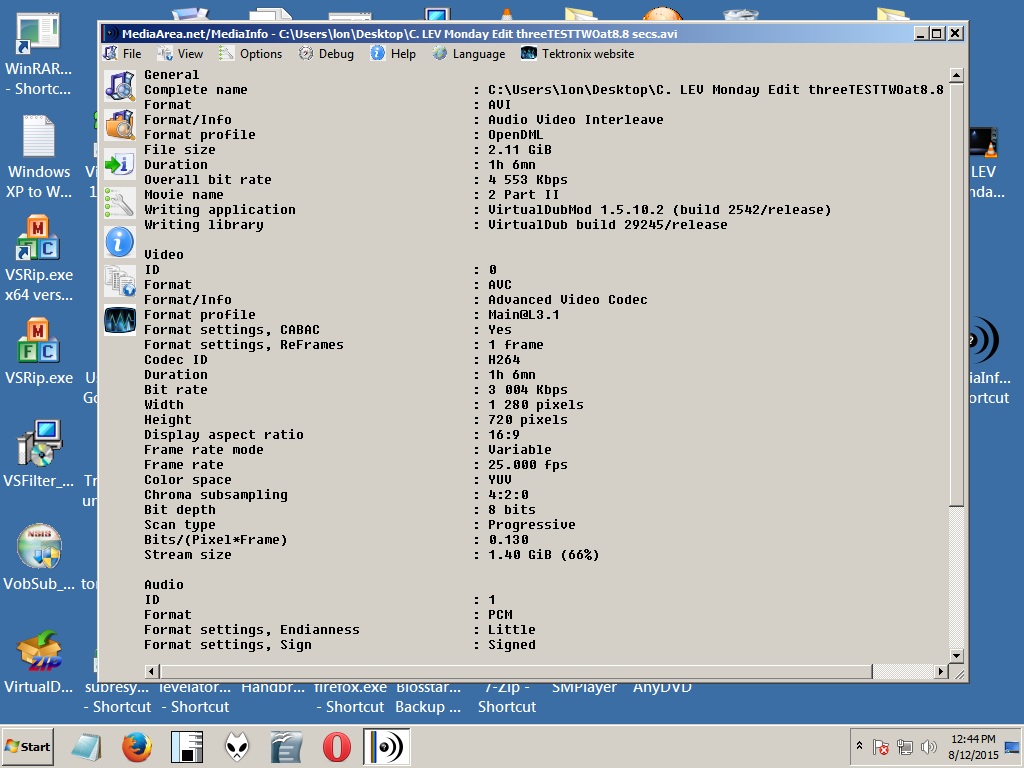This screenshot has width=1024, height=768.
Task: Open the File menu
Action: [123, 54]
